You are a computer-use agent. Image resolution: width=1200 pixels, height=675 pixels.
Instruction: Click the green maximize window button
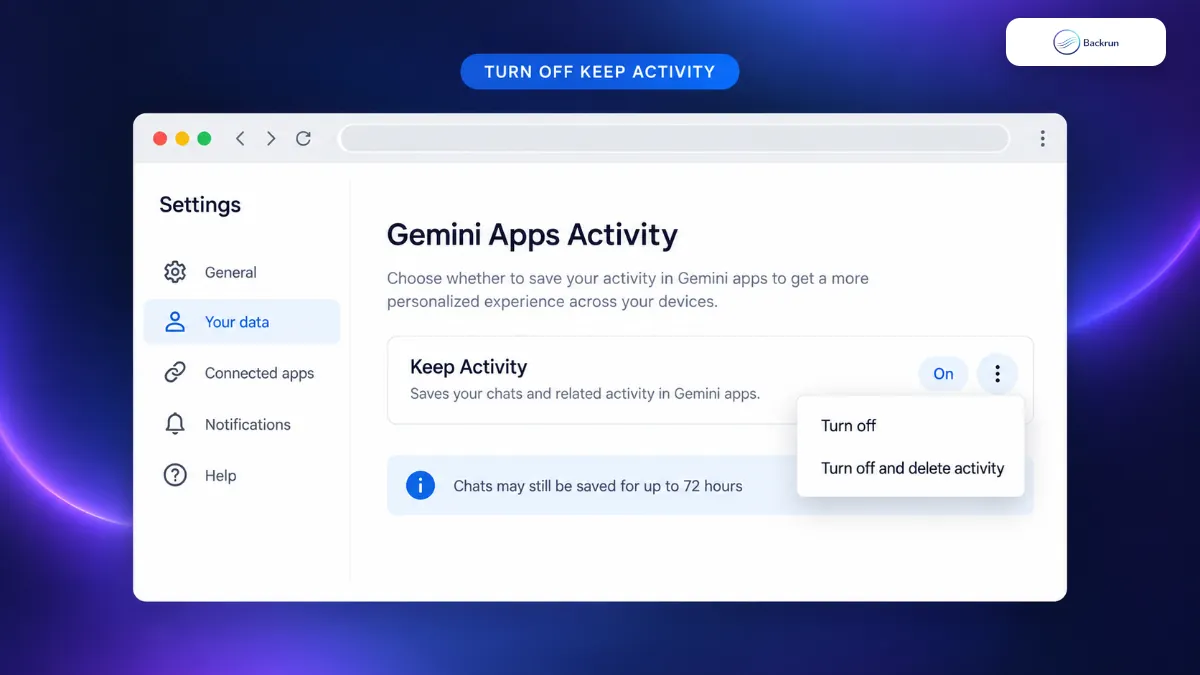[204, 139]
